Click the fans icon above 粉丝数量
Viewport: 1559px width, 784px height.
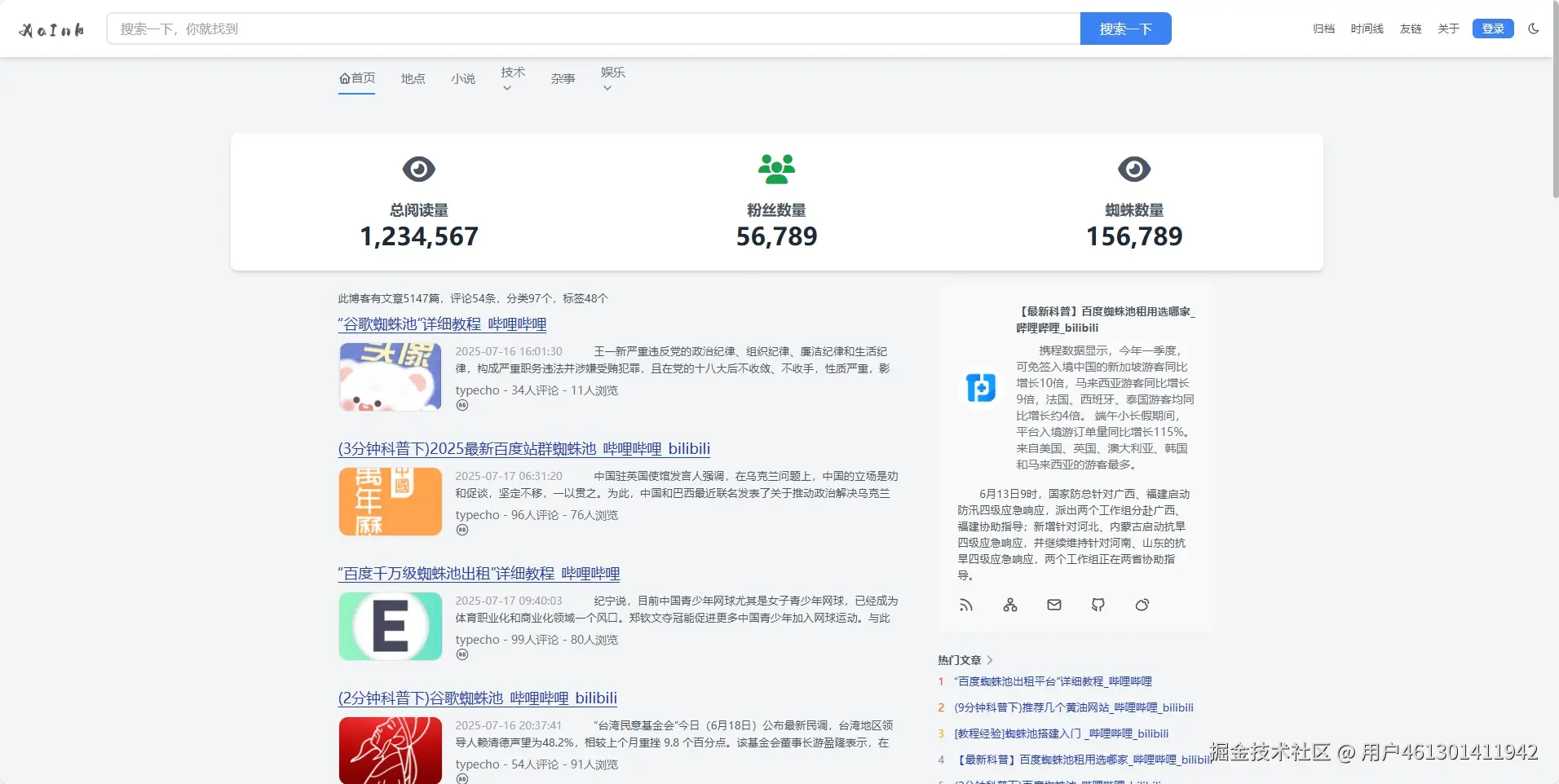click(776, 169)
